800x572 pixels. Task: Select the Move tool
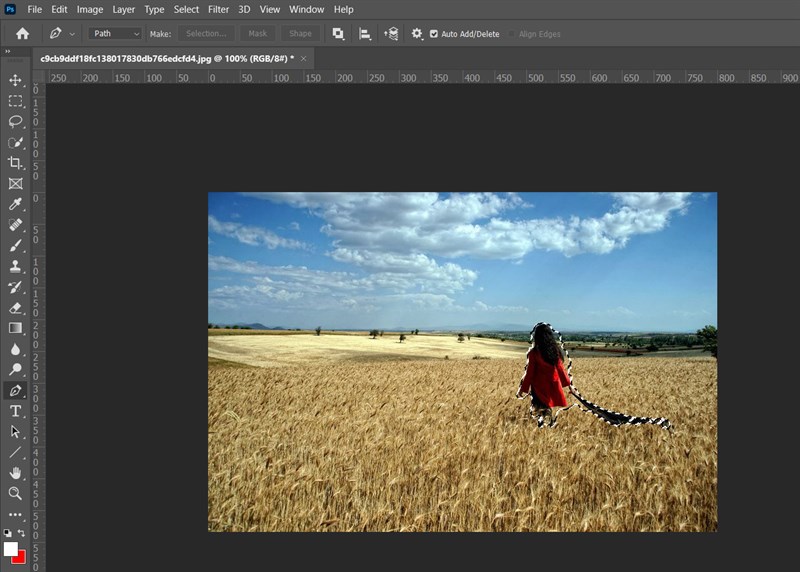pyautogui.click(x=15, y=80)
